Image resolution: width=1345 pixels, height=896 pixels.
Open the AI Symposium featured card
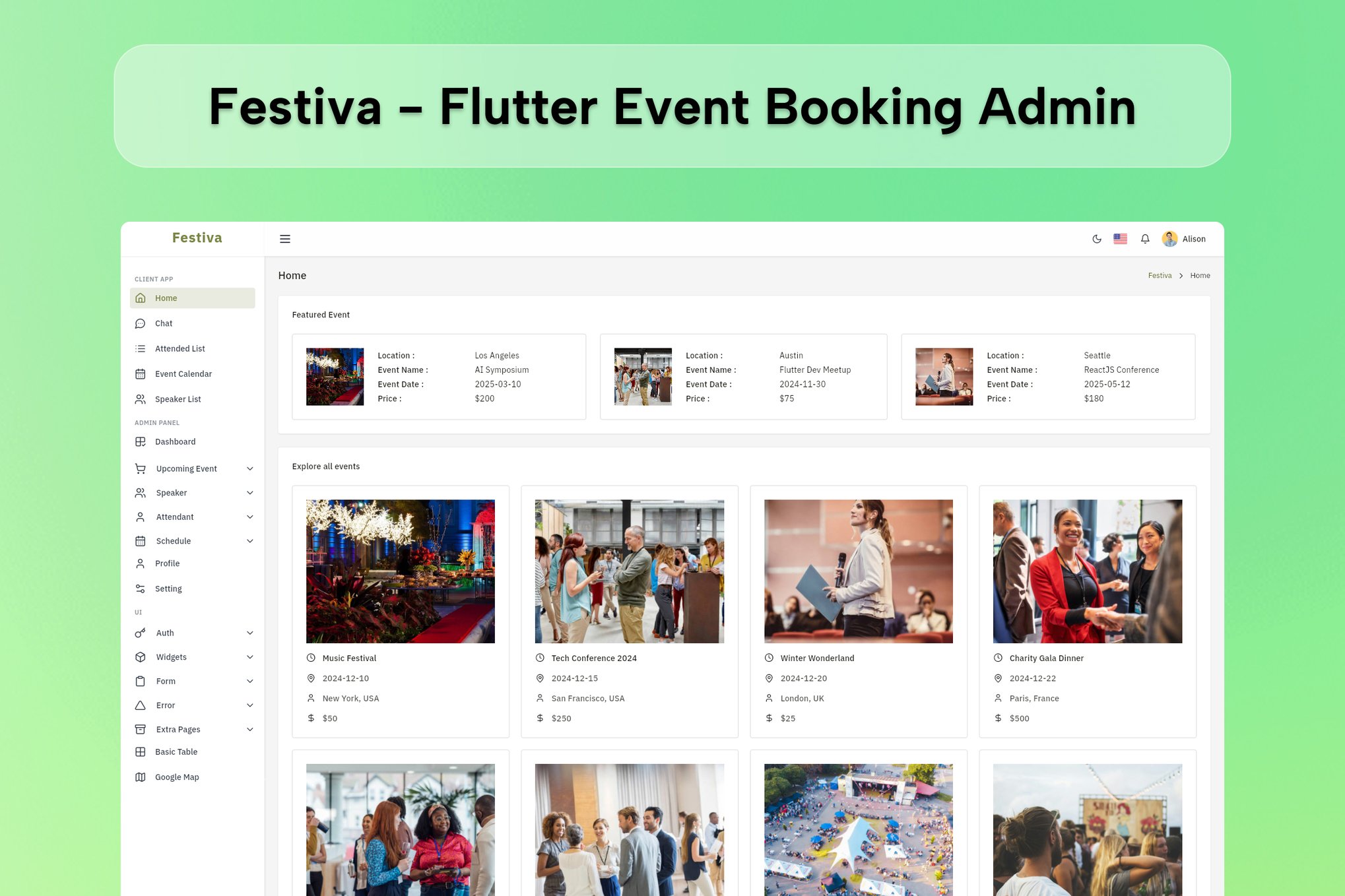point(438,377)
